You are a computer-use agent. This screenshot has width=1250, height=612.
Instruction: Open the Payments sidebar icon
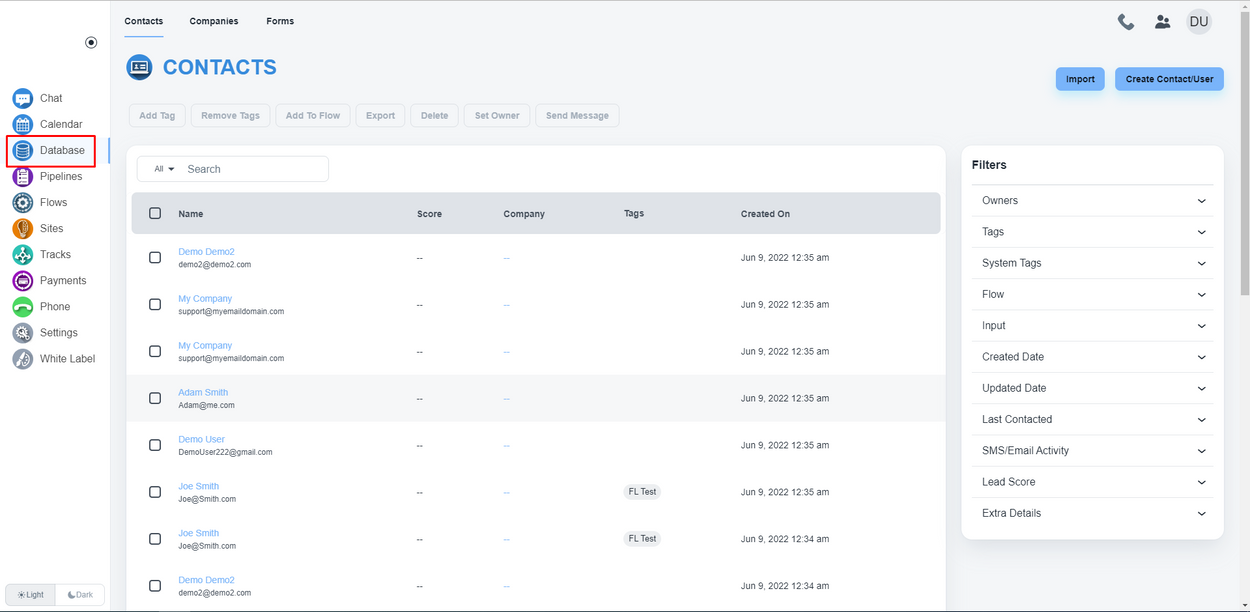pyautogui.click(x=23, y=280)
